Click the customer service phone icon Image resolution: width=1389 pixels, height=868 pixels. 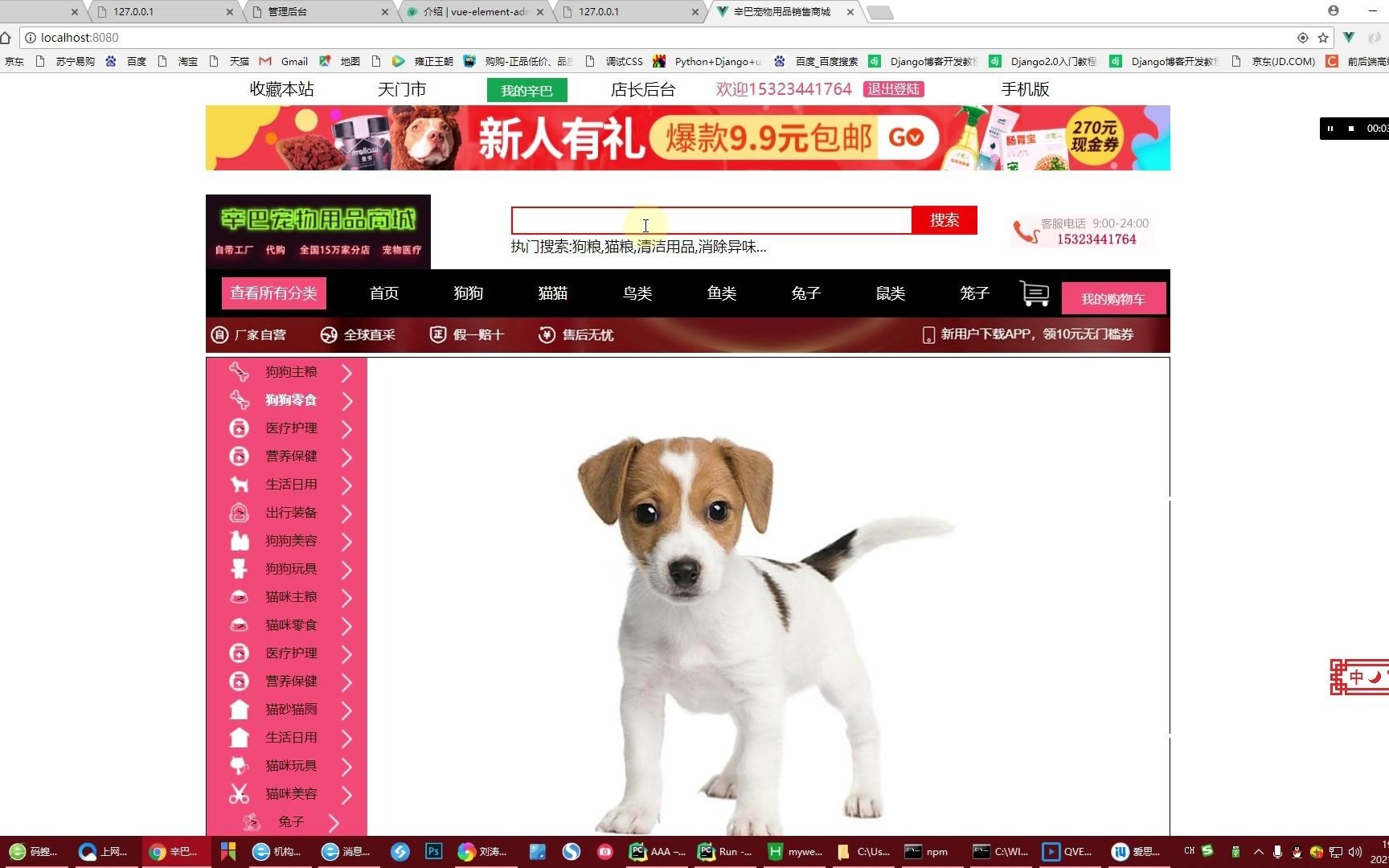pos(1021,231)
